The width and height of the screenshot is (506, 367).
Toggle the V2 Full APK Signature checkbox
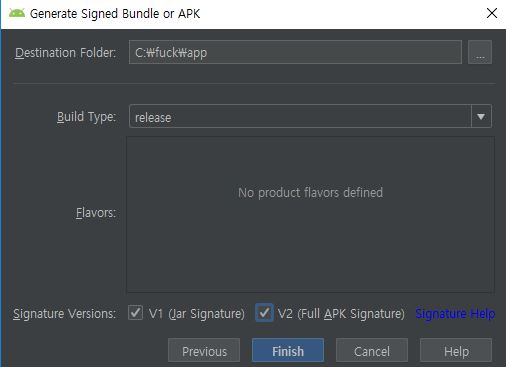pos(264,313)
